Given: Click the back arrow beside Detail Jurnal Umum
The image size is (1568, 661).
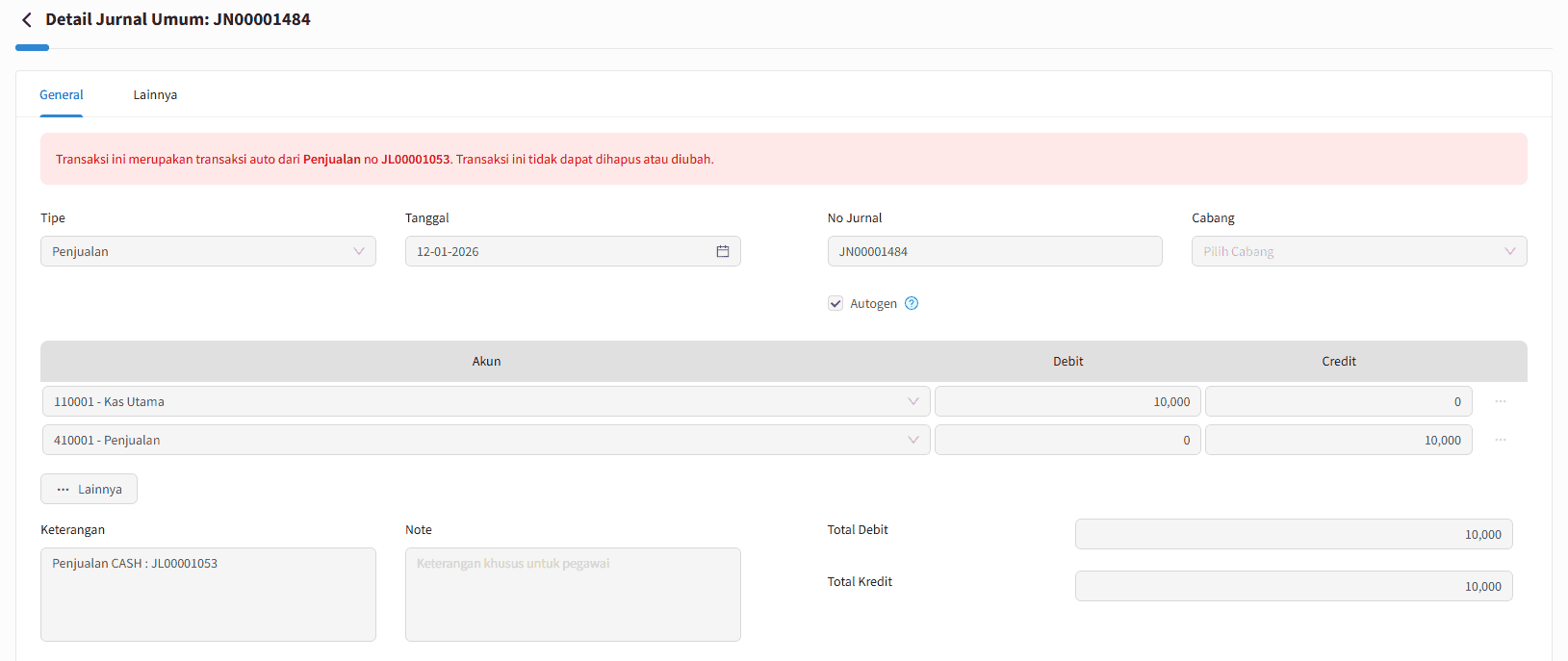Looking at the screenshot, I should 26,20.
